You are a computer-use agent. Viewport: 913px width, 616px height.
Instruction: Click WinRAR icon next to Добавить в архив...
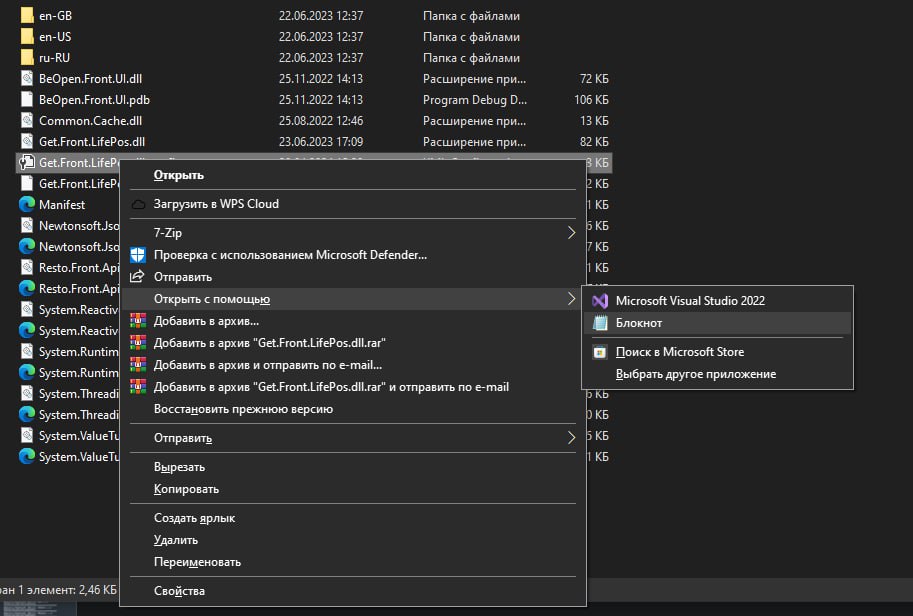138,321
